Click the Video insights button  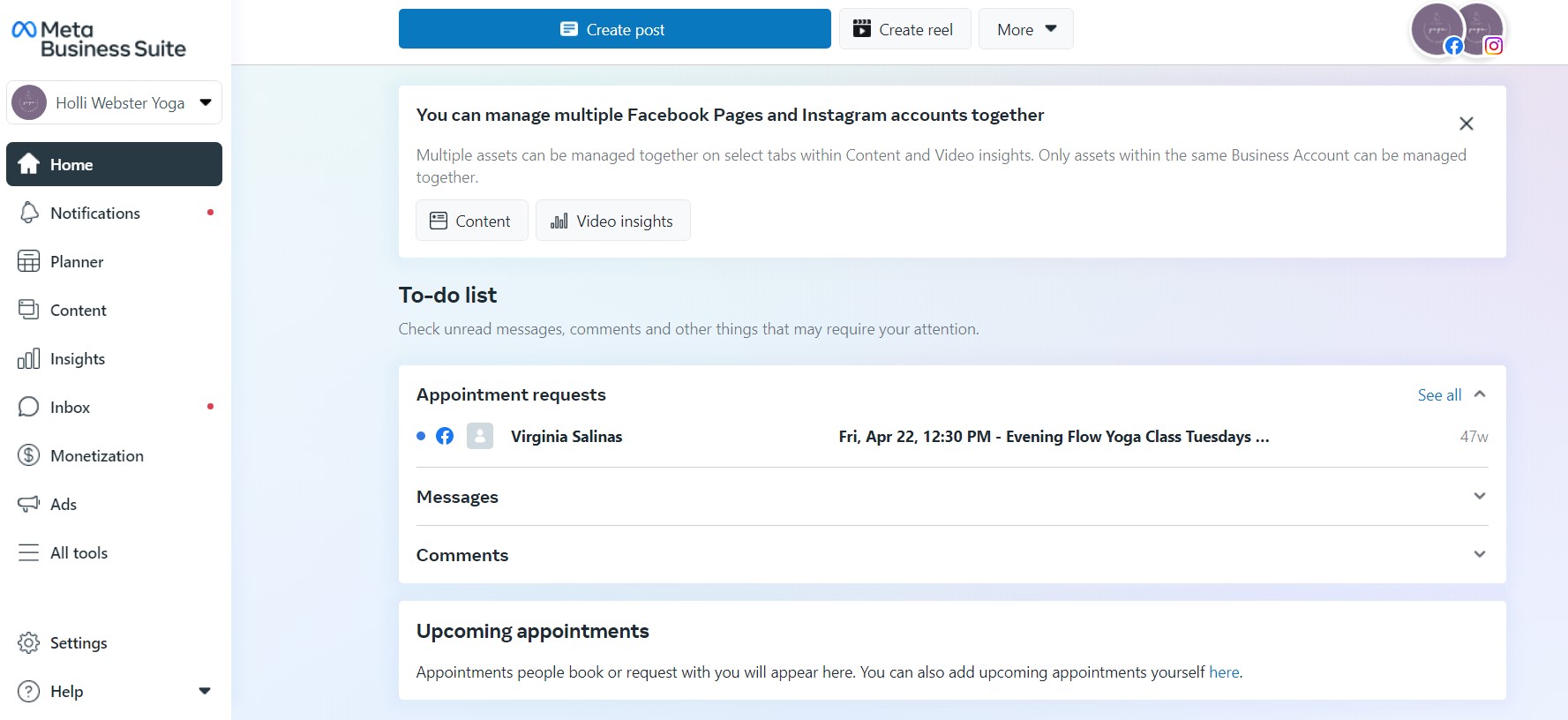pyautogui.click(x=613, y=221)
